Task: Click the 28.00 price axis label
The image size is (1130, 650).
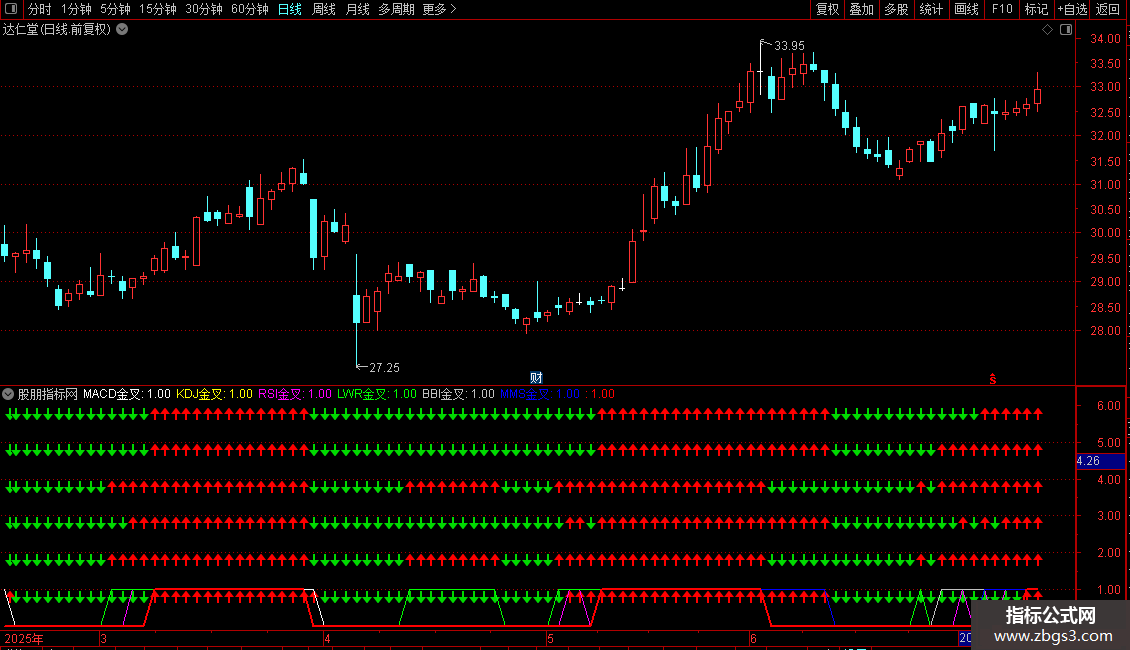Action: coord(1105,331)
